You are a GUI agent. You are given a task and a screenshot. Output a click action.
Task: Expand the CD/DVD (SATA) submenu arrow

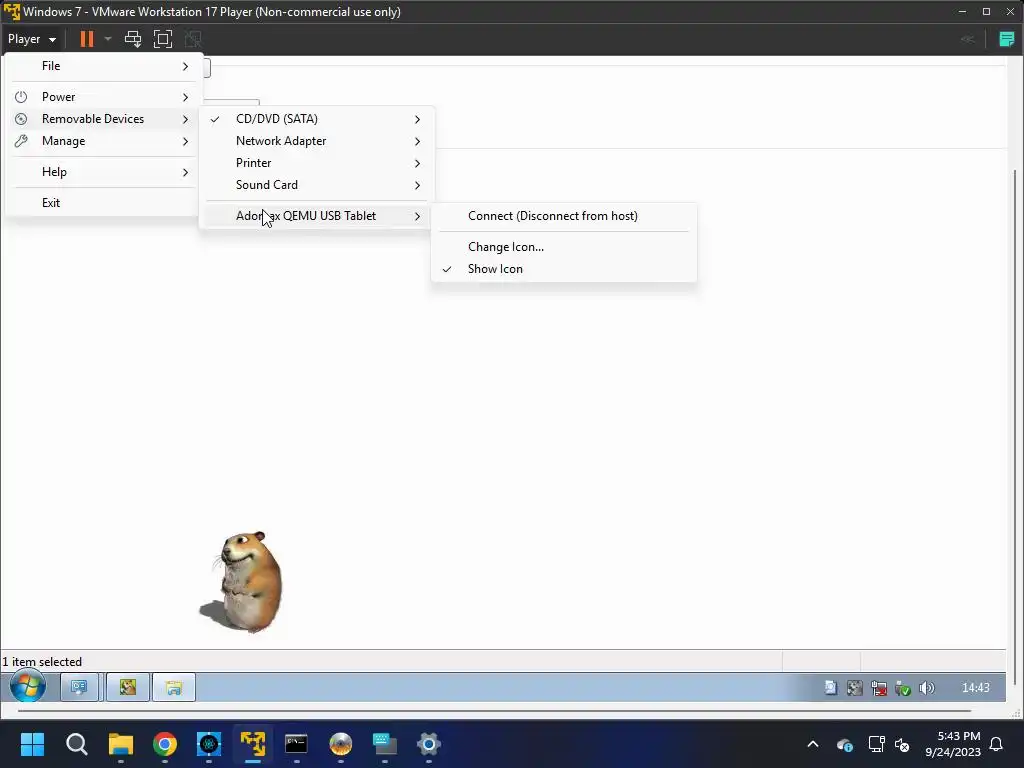[417, 120]
